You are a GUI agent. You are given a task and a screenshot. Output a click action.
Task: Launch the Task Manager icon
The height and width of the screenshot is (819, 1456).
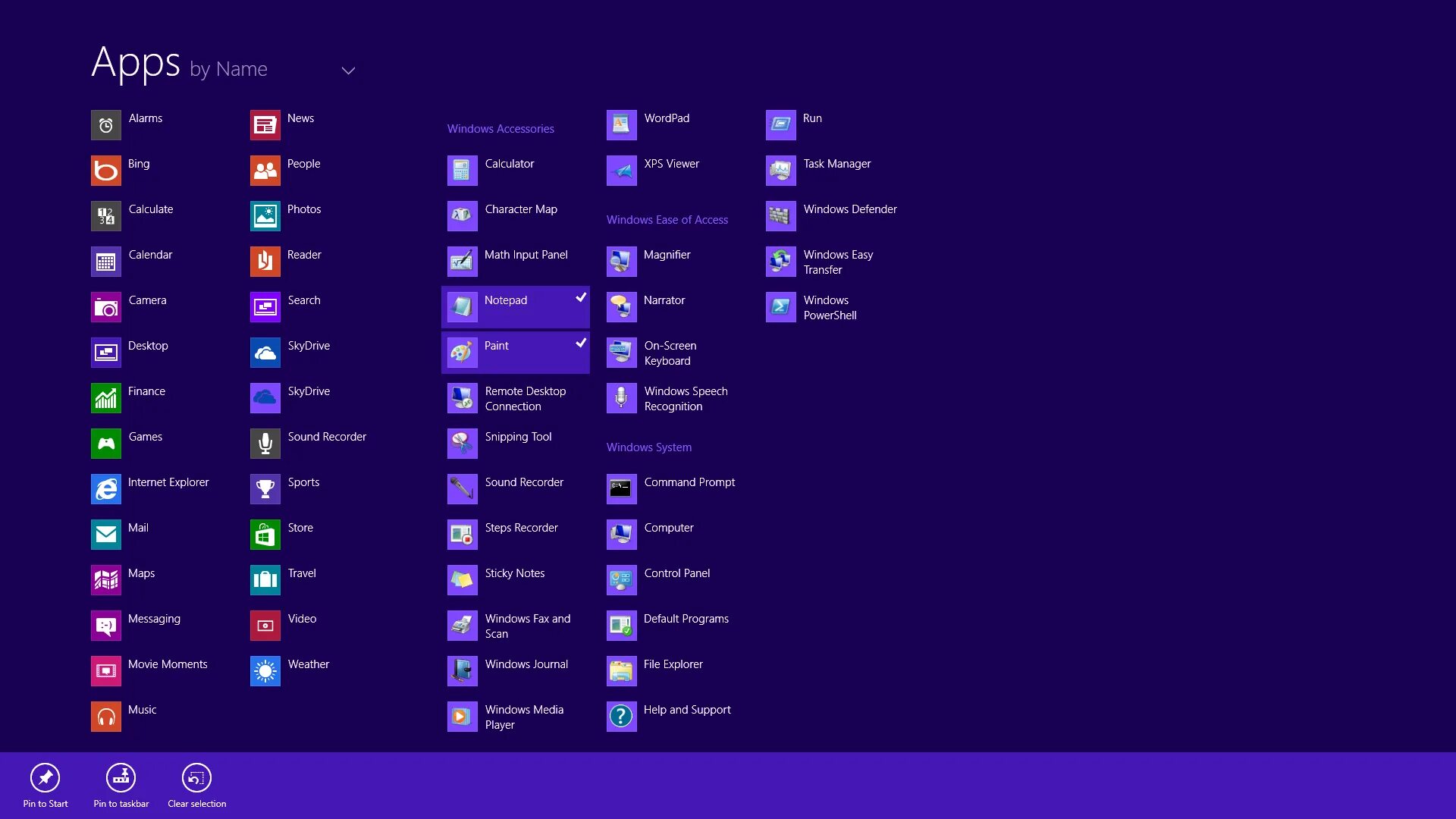click(780, 171)
